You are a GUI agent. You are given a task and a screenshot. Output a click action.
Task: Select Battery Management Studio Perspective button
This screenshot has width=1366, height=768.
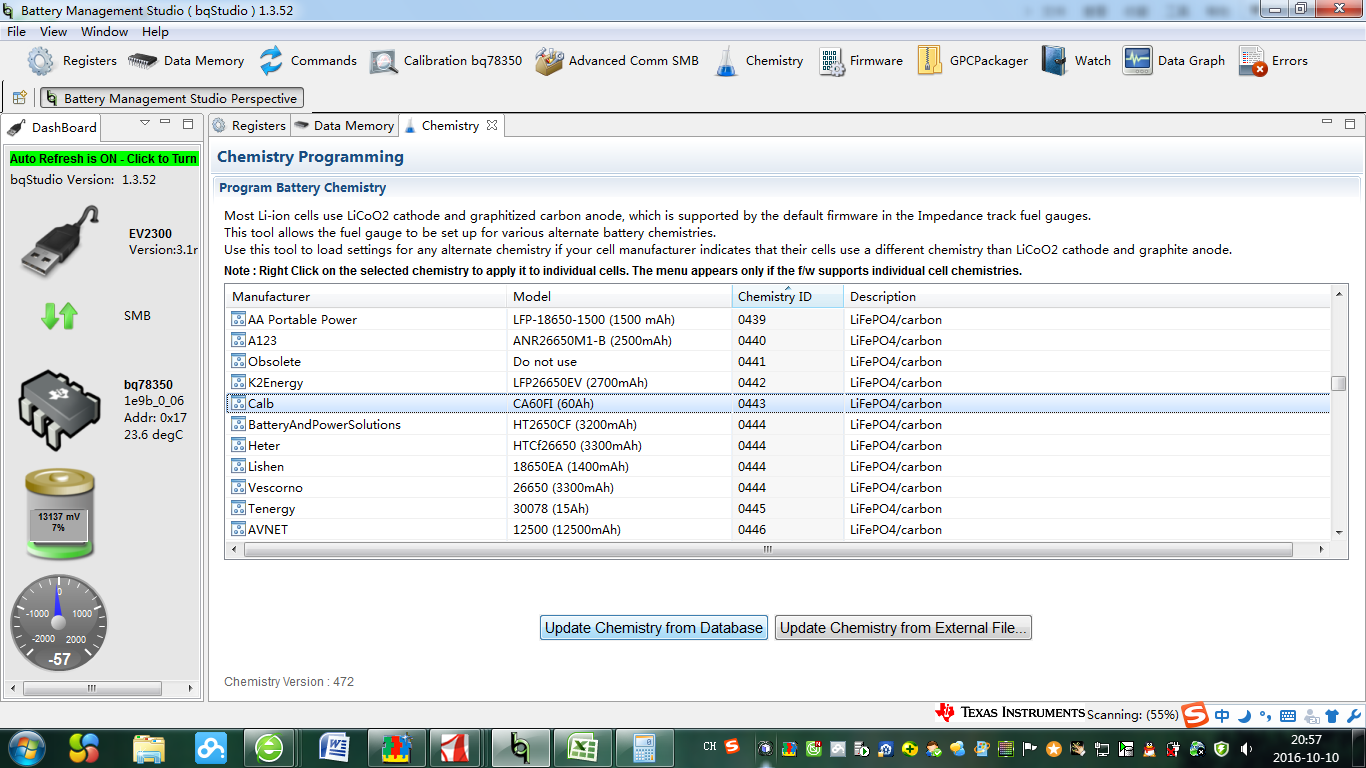pos(171,98)
